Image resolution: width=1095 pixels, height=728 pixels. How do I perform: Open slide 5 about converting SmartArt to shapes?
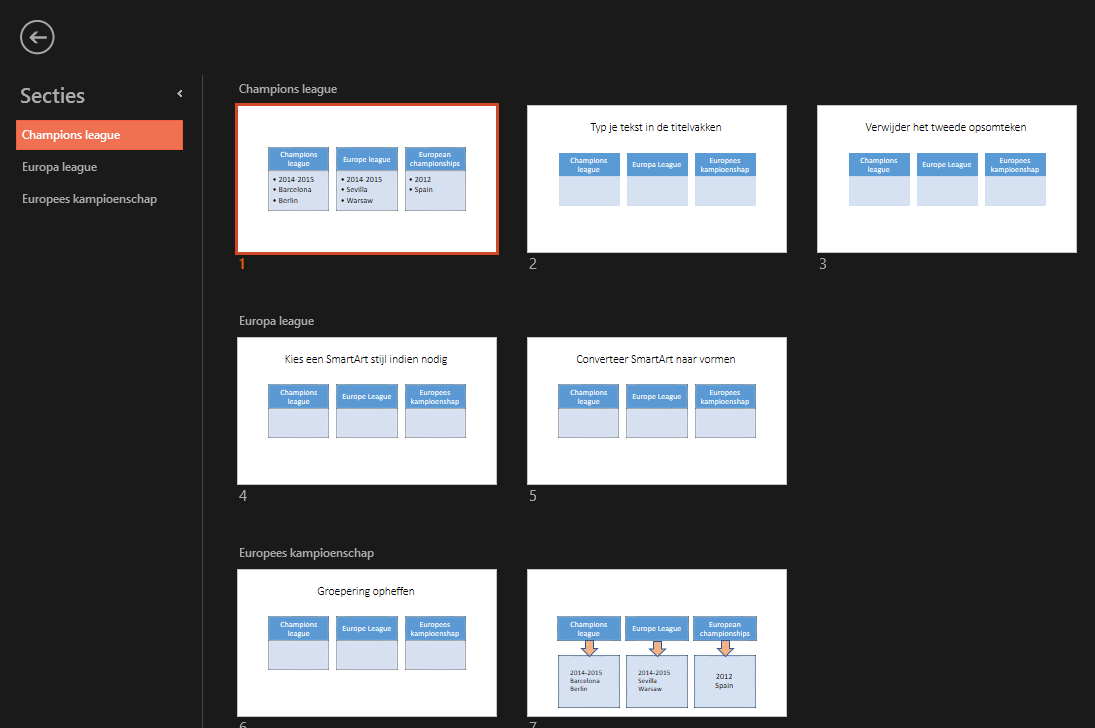point(656,410)
